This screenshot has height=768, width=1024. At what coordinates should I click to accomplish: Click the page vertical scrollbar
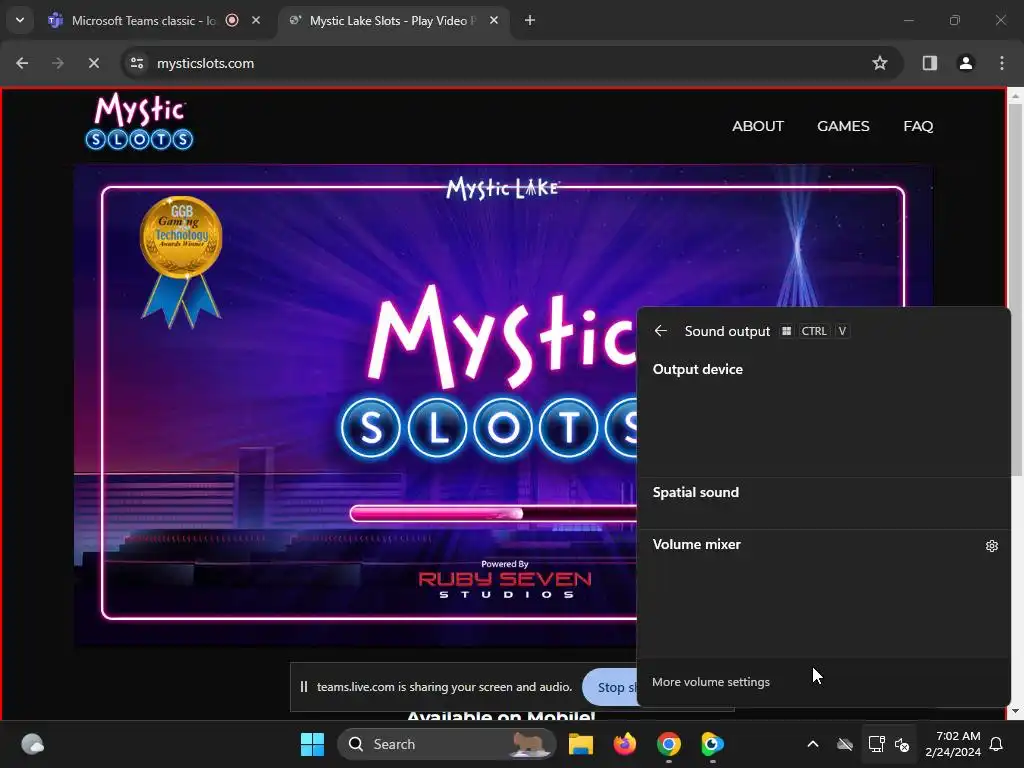click(1015, 291)
